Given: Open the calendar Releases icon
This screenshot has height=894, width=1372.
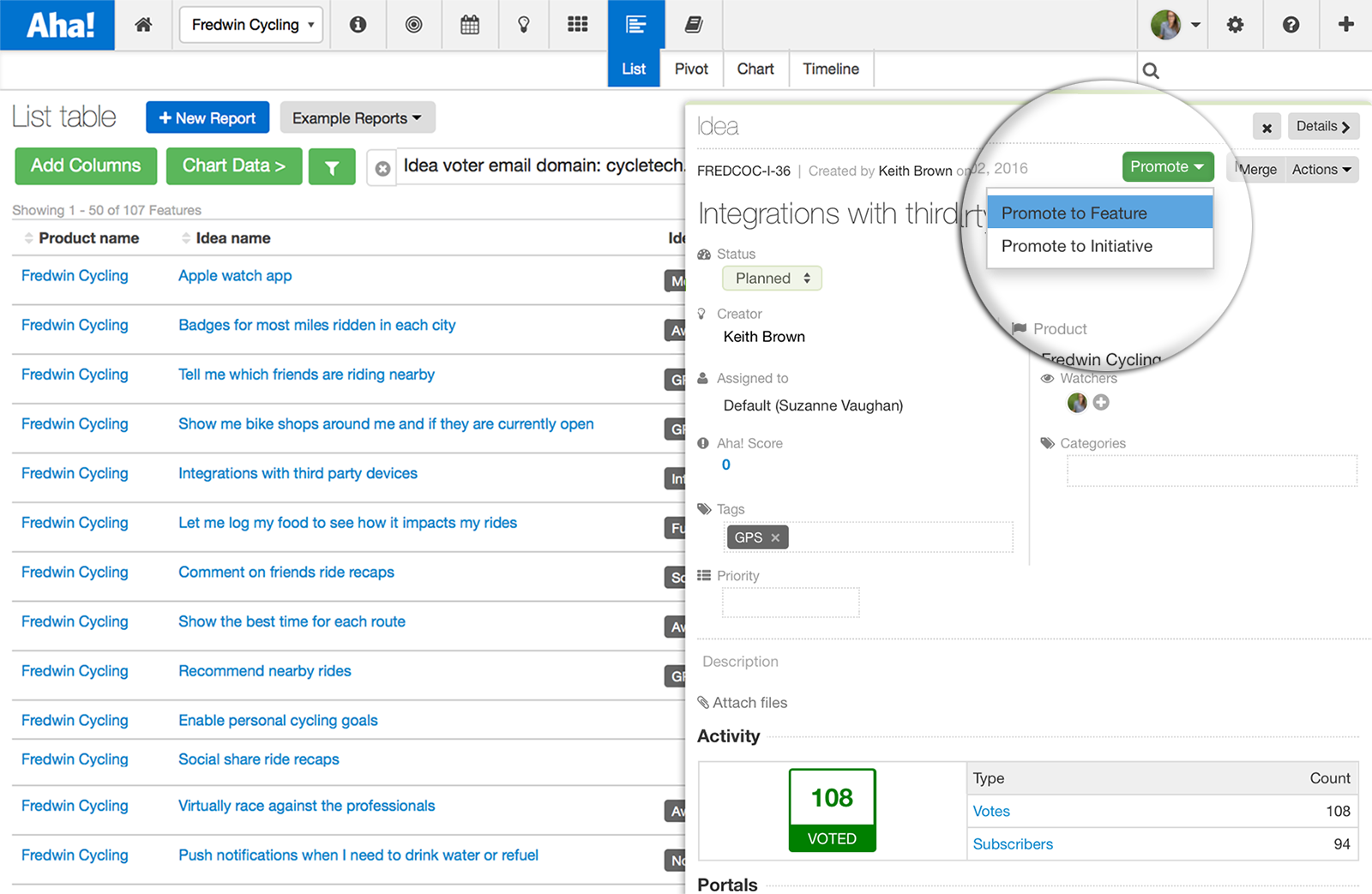Looking at the screenshot, I should tap(470, 25).
